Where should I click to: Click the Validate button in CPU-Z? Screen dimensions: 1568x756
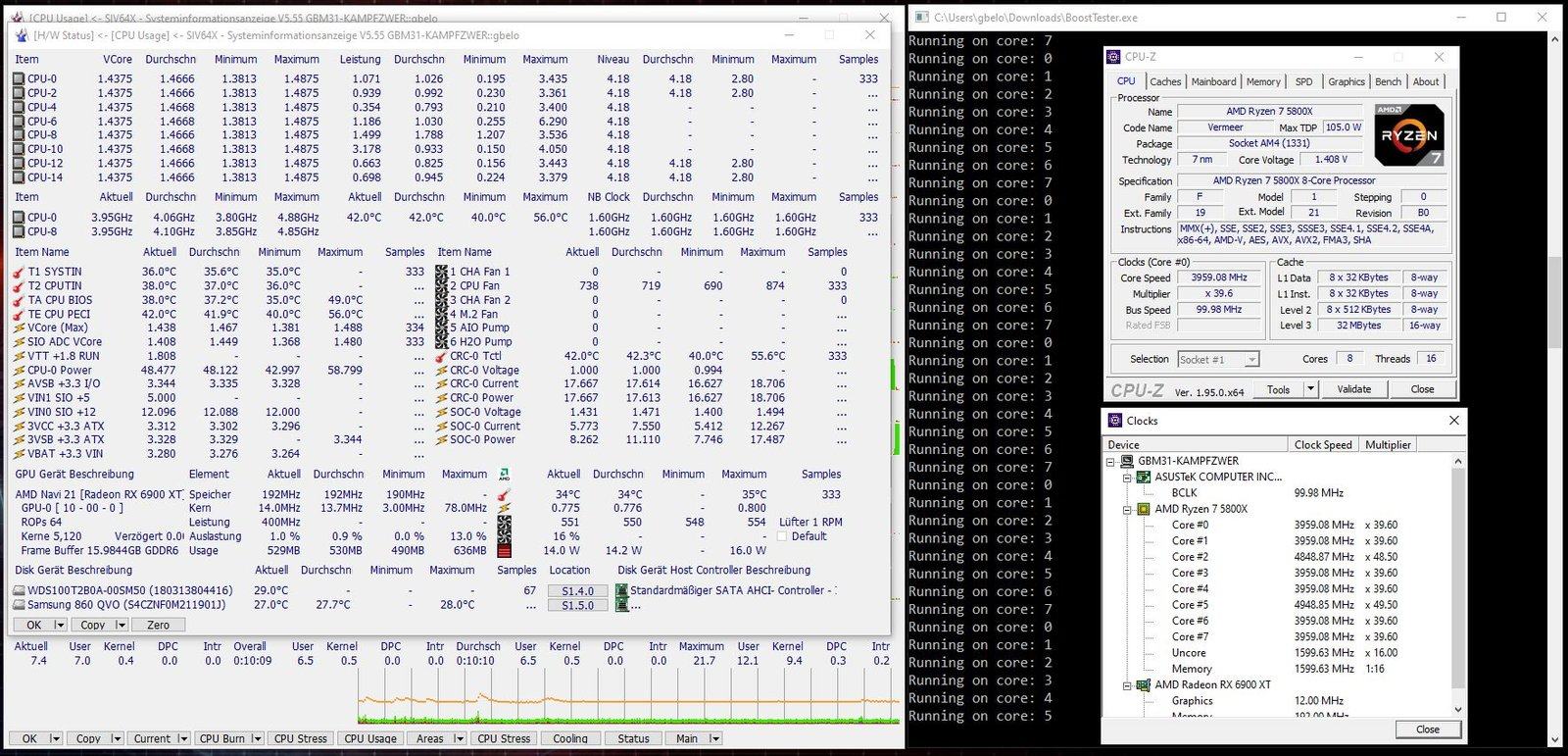(x=1354, y=389)
